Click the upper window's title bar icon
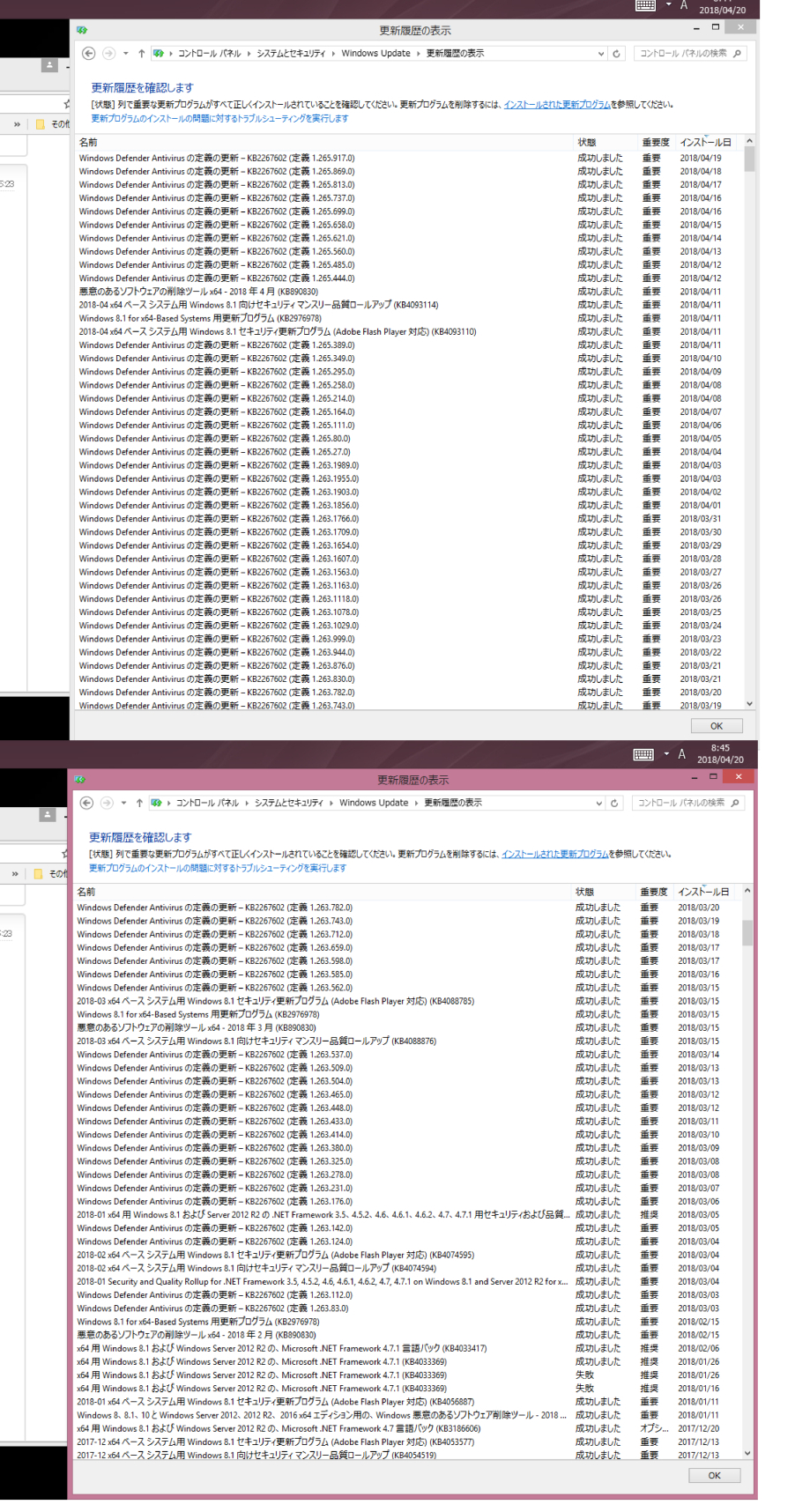Screen dimensions: 795x1512 tap(82, 30)
